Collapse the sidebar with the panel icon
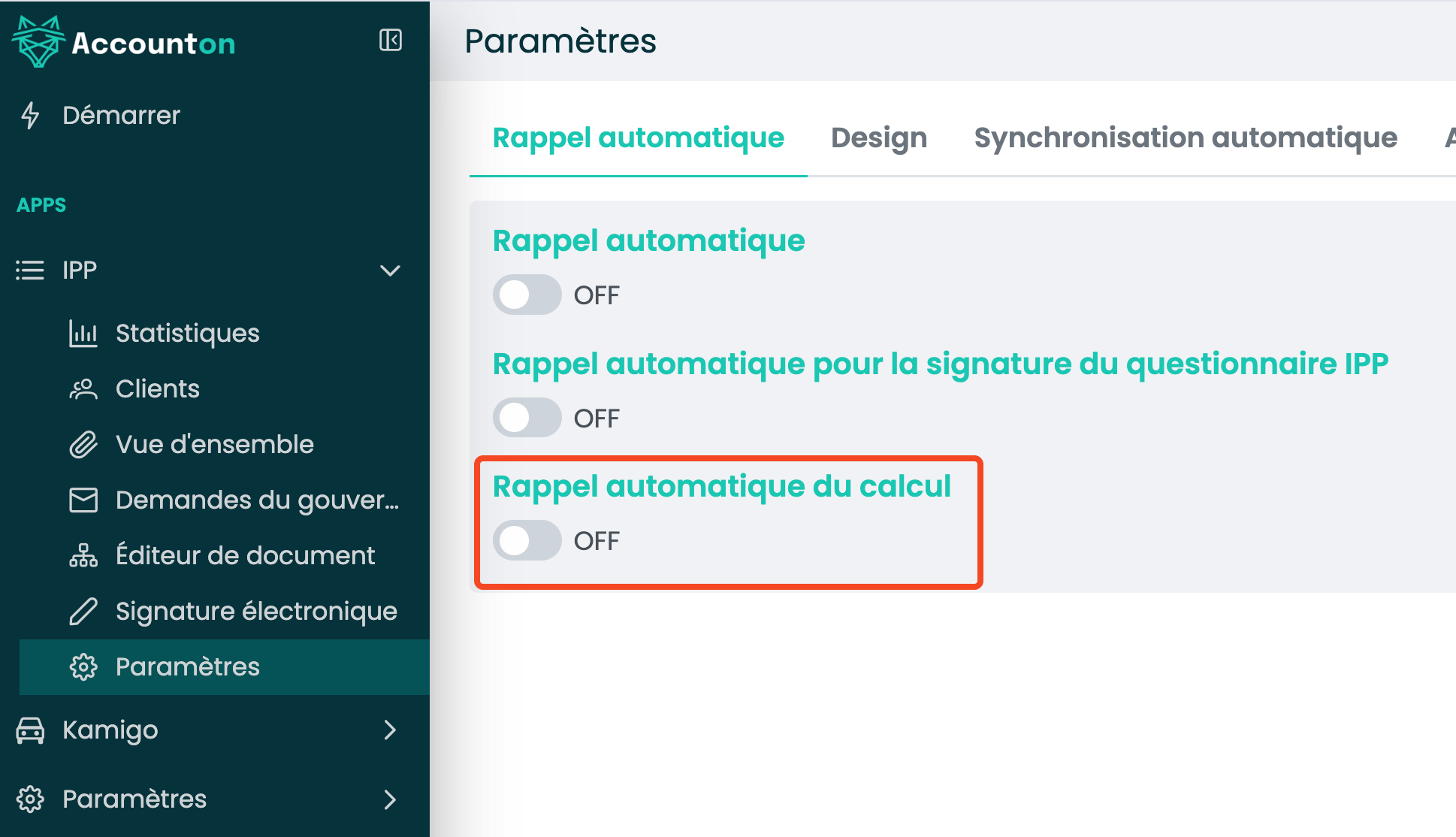The height and width of the screenshot is (837, 1456). 391,40
